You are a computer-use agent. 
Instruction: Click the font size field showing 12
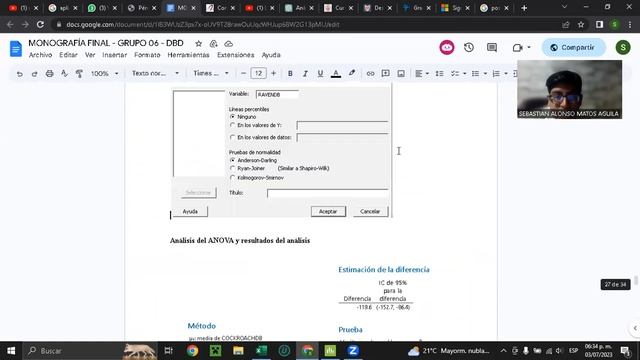258,73
